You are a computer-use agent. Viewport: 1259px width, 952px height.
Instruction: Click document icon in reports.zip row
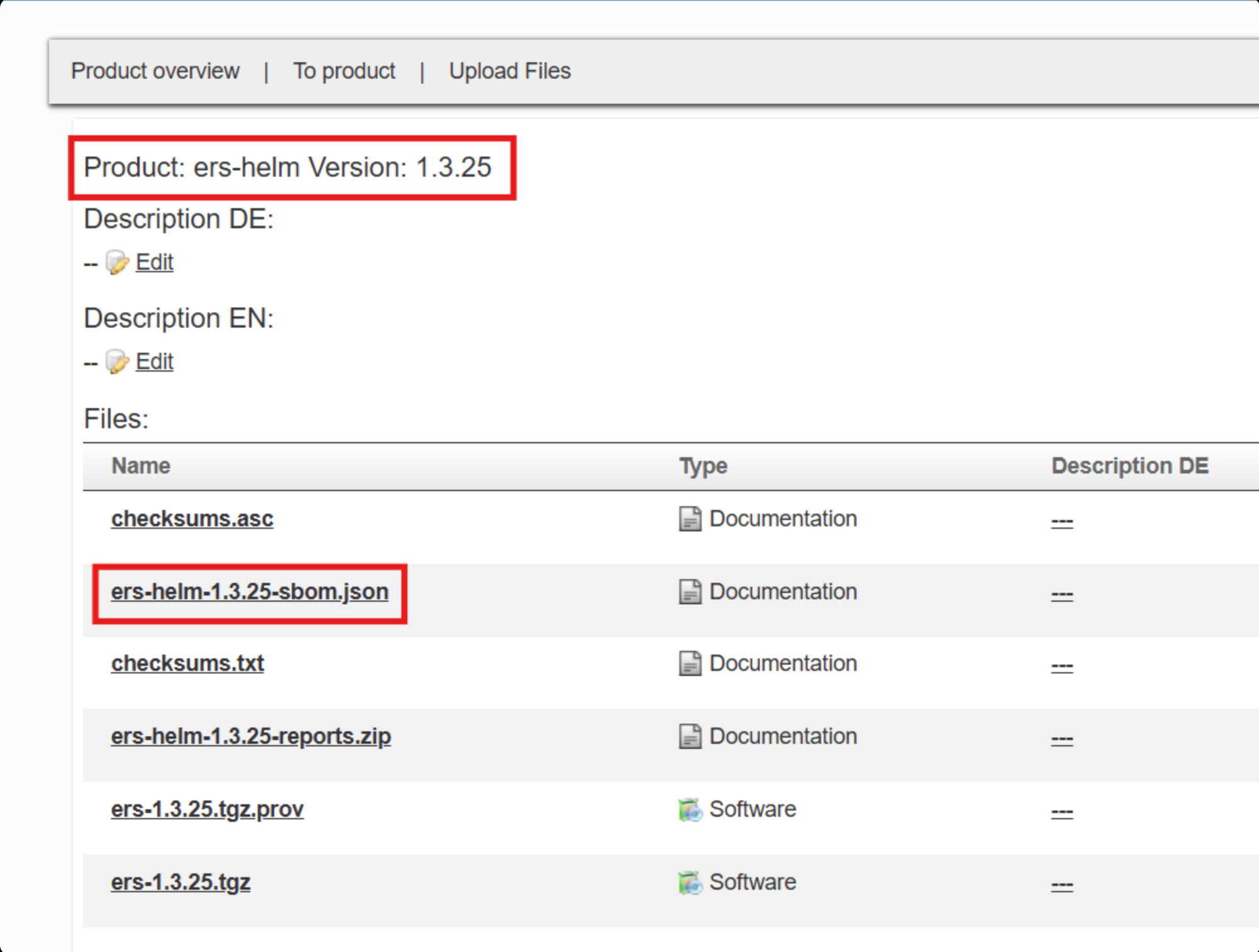click(x=690, y=736)
